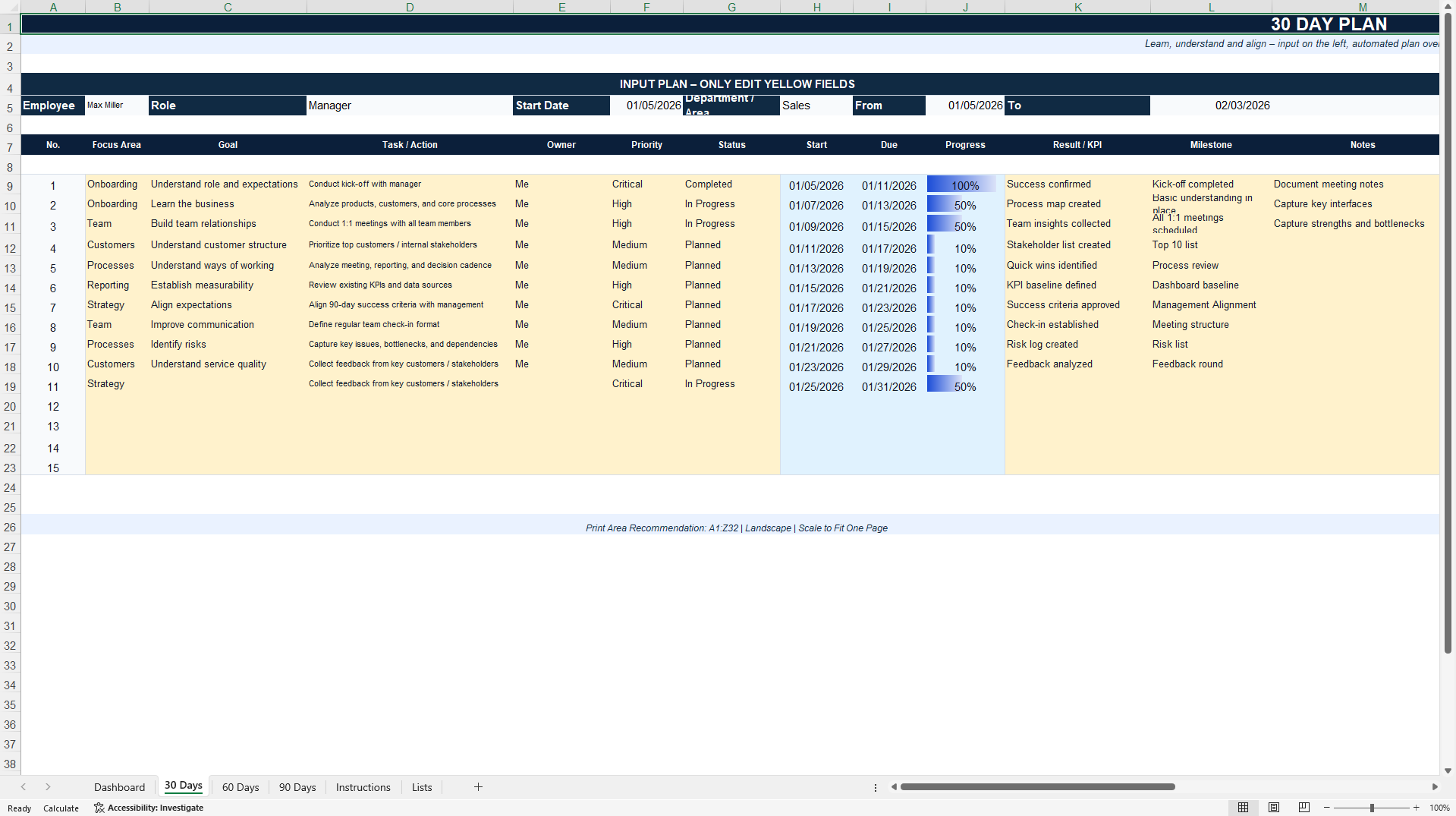Click the Completed status cell
This screenshot has height=816, width=1456.
pyautogui.click(x=731, y=184)
